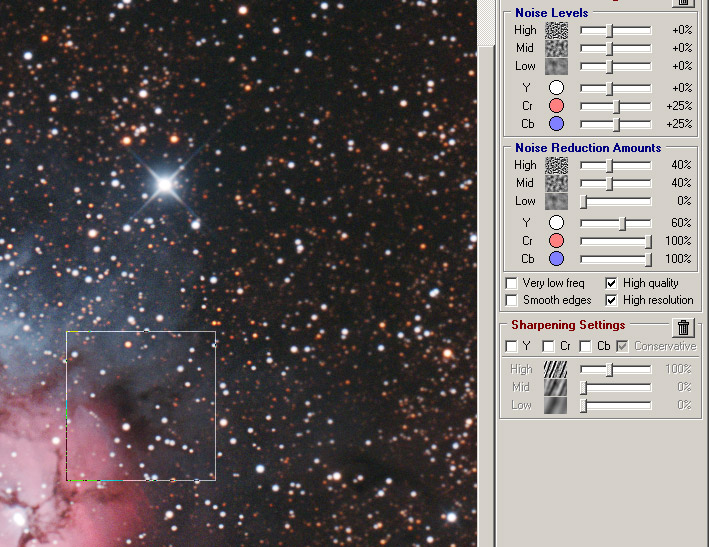Click the Sharpening Settings heading

tap(568, 325)
